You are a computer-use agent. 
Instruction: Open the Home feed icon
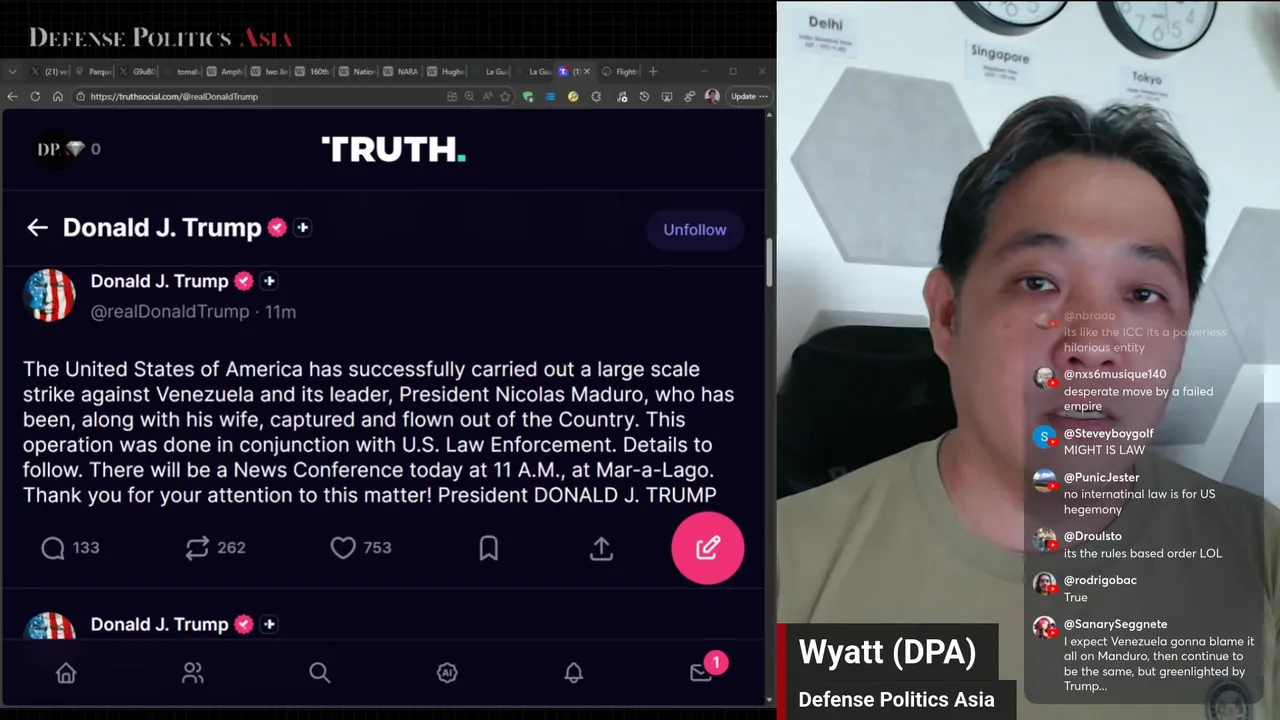(66, 673)
